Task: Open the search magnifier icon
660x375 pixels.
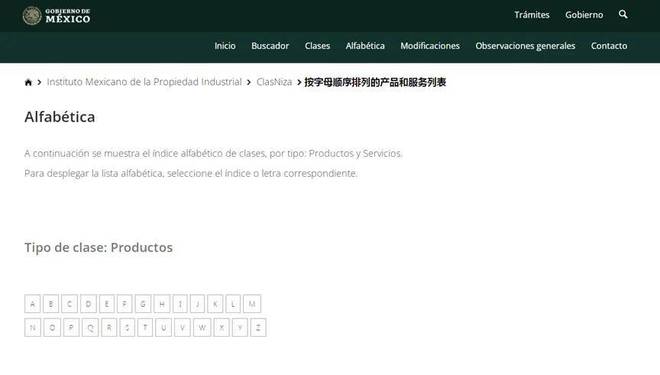Action: coord(623,15)
